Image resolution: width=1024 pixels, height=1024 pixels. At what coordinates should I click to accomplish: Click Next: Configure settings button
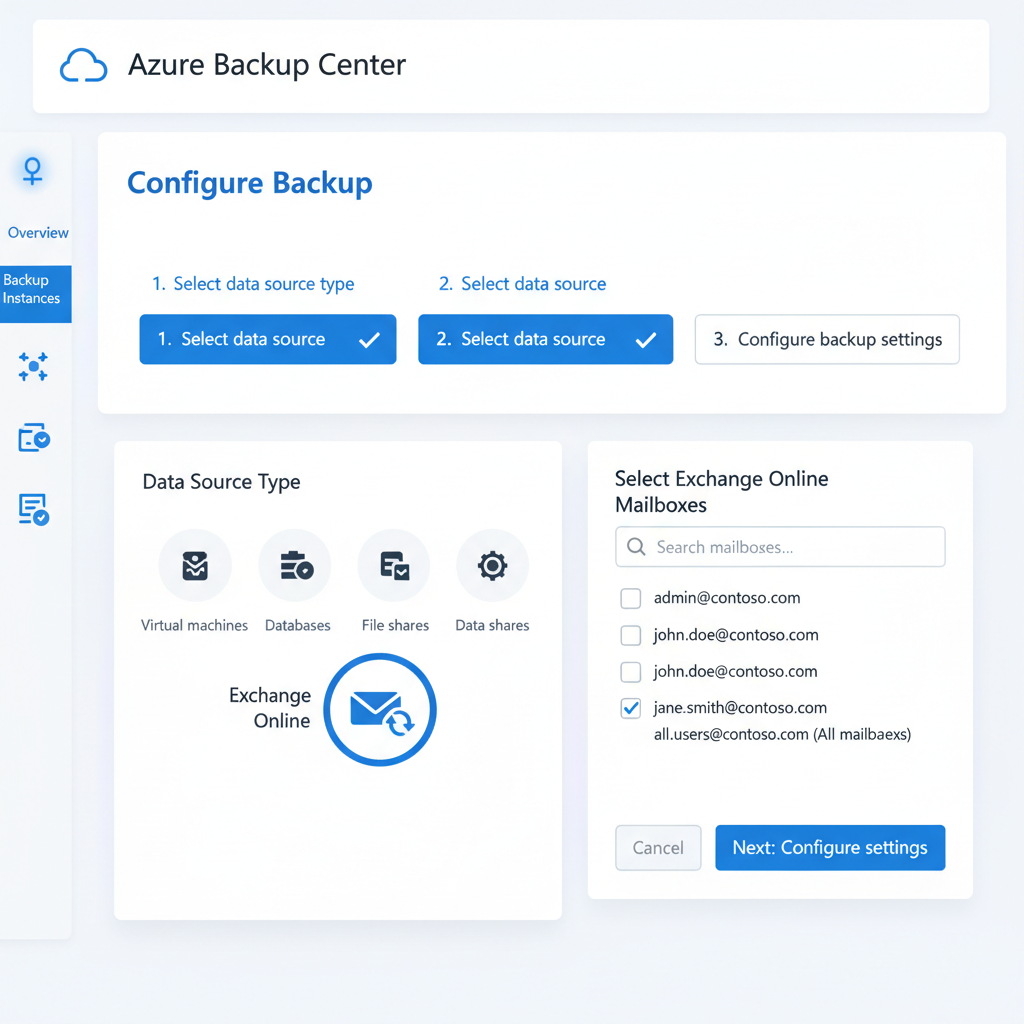(830, 848)
